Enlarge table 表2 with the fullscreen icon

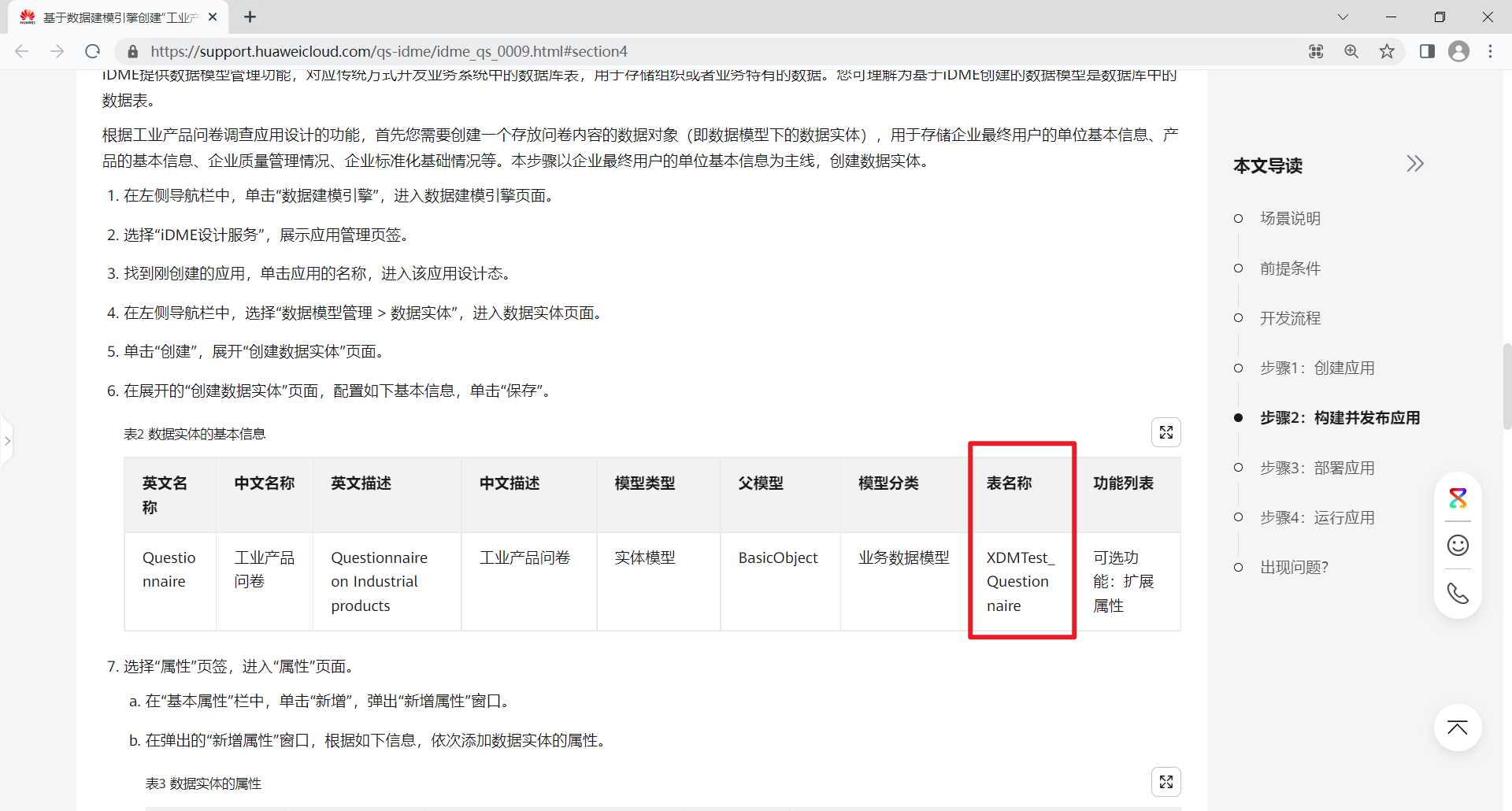click(x=1166, y=432)
